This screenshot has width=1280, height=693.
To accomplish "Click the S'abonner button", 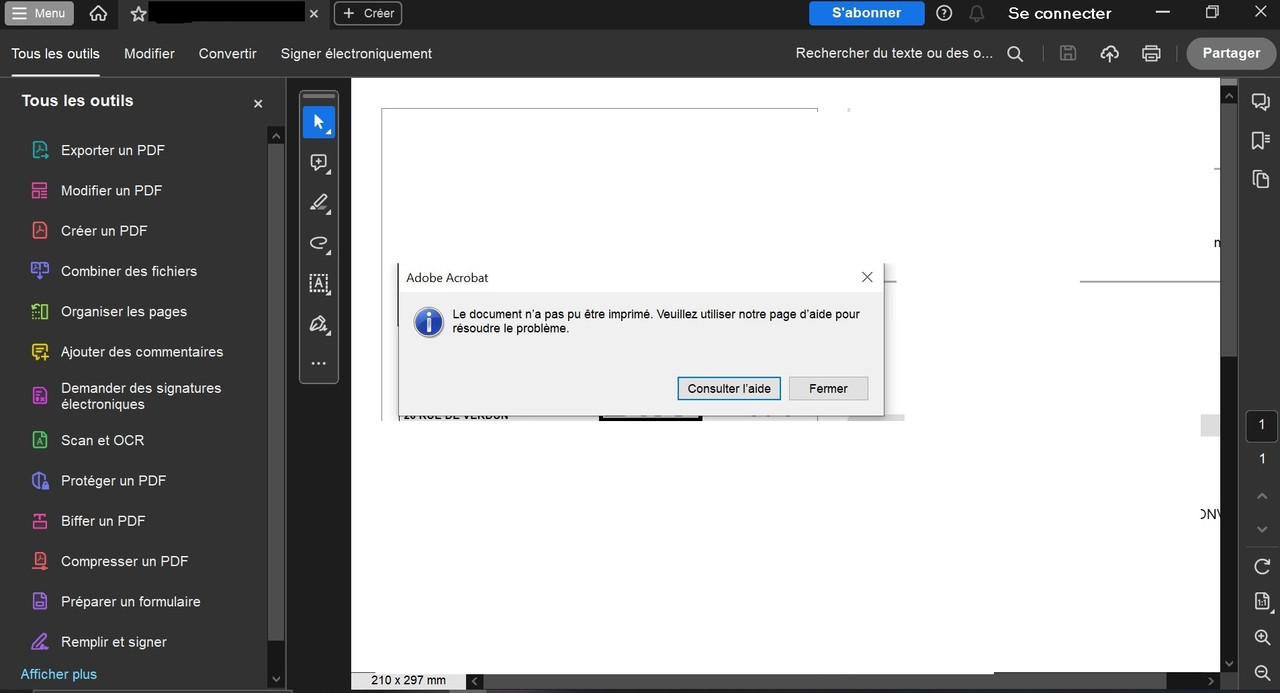I will [866, 13].
